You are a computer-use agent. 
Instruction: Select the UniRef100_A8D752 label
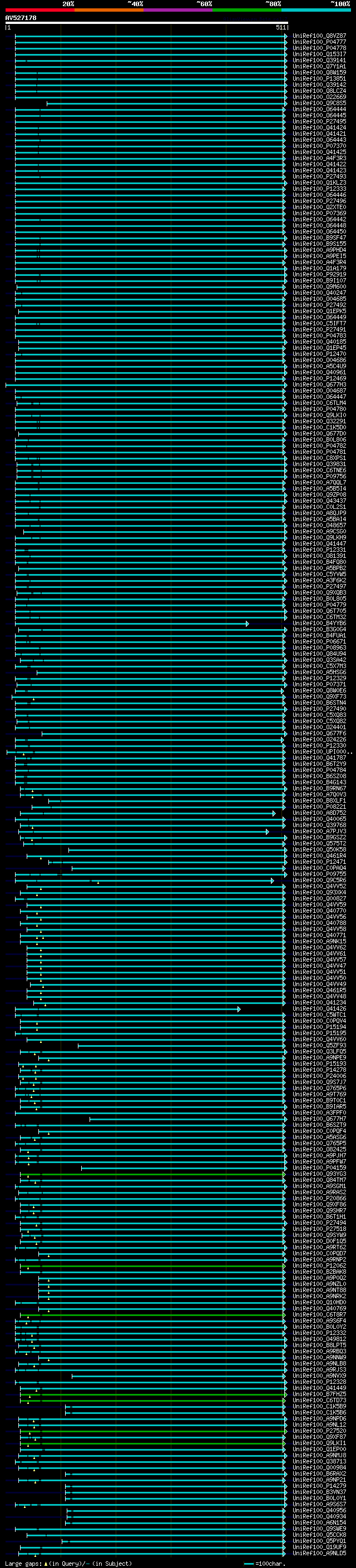pyautogui.click(x=319, y=813)
